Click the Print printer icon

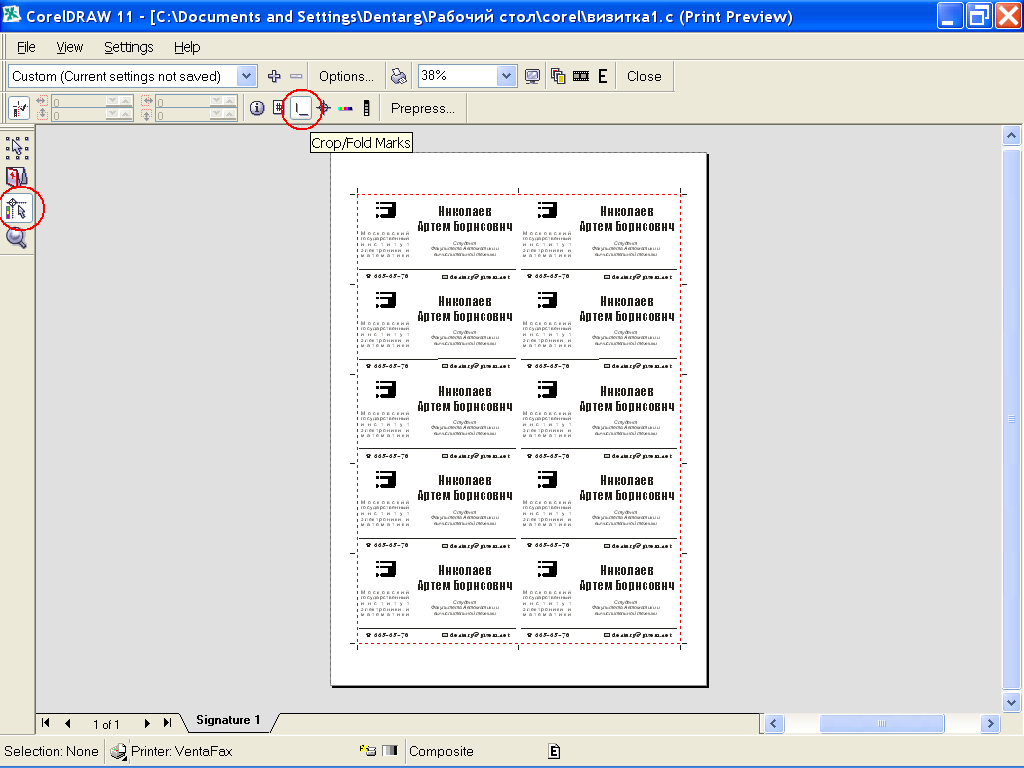pyautogui.click(x=398, y=76)
